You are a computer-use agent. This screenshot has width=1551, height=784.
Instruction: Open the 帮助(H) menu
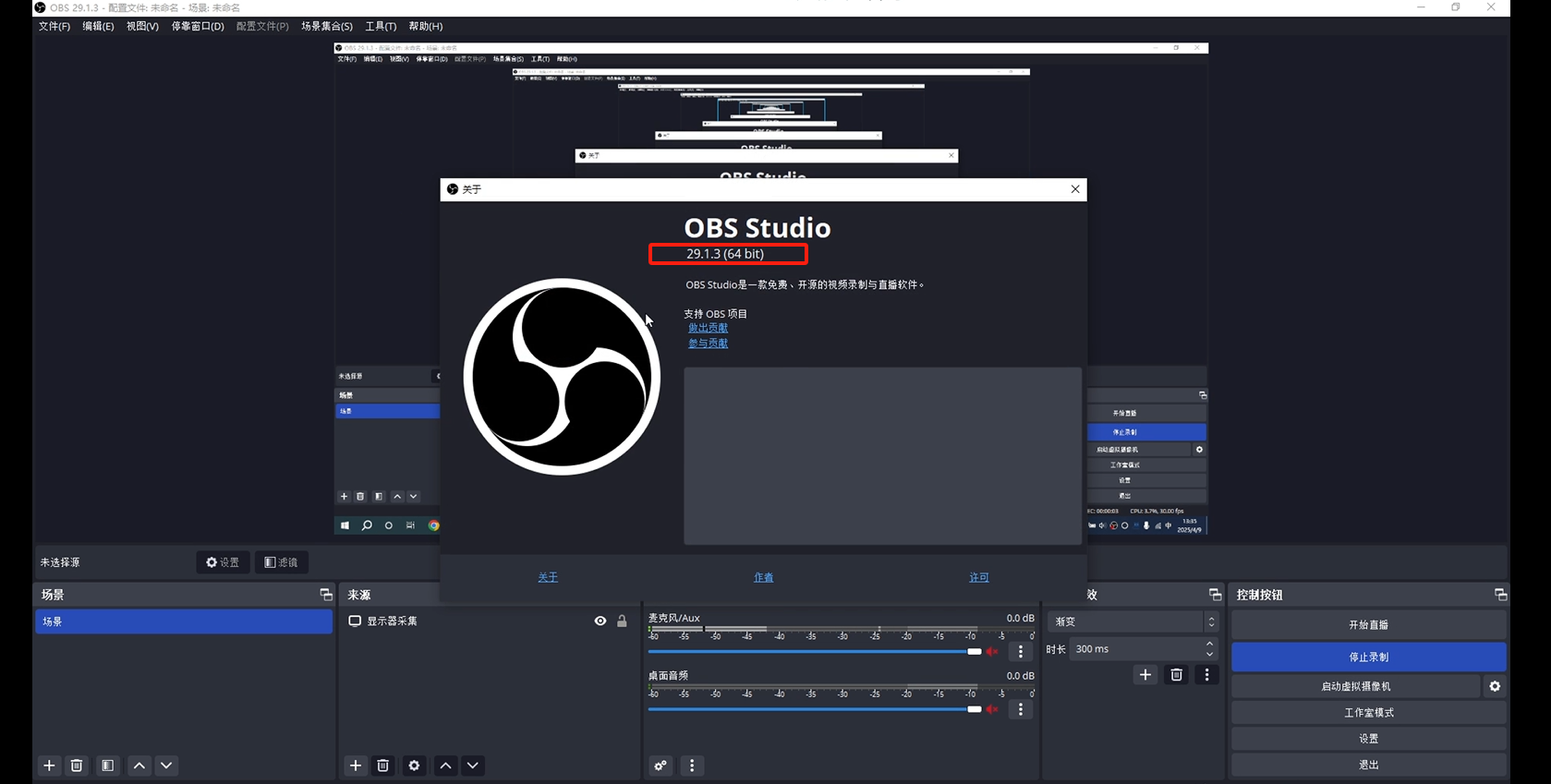click(x=426, y=26)
